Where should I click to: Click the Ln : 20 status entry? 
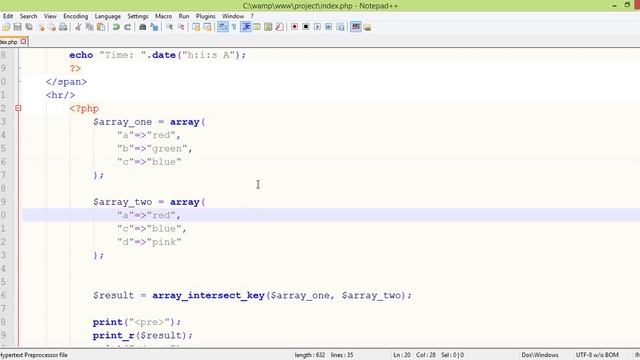tap(402, 355)
